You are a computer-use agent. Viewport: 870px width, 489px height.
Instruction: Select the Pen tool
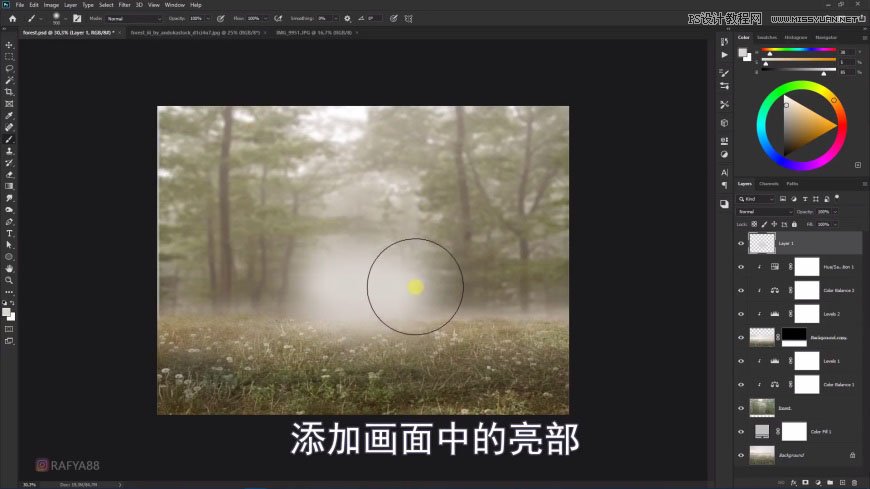click(x=9, y=221)
